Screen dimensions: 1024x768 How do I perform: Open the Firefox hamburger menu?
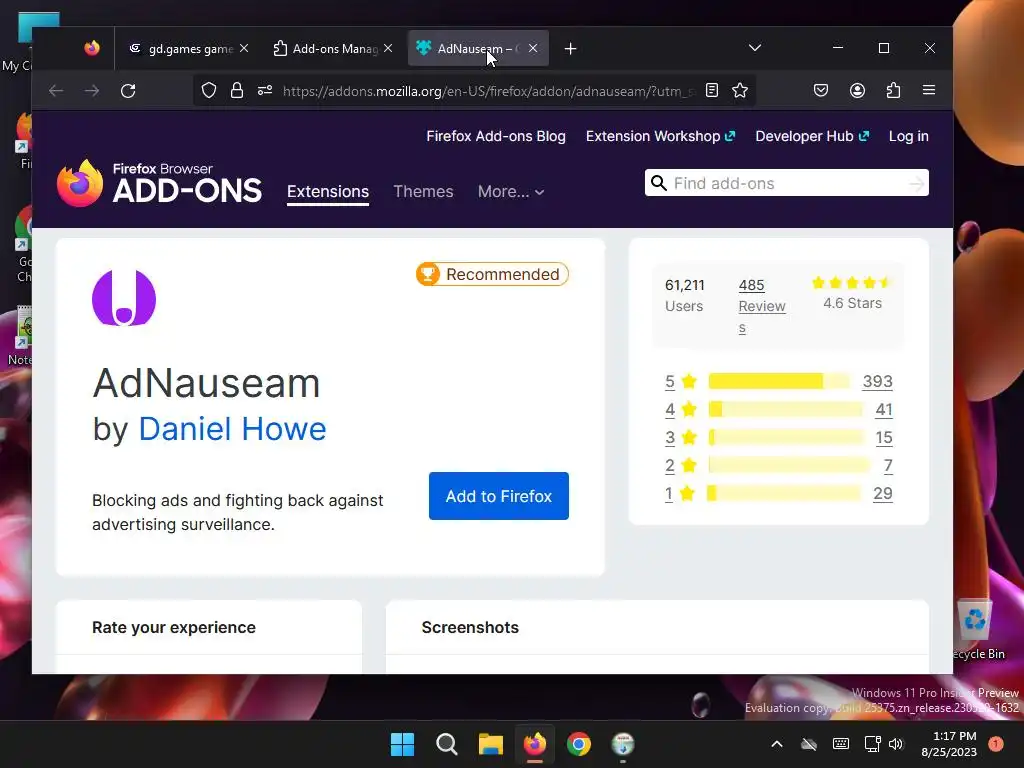point(929,90)
